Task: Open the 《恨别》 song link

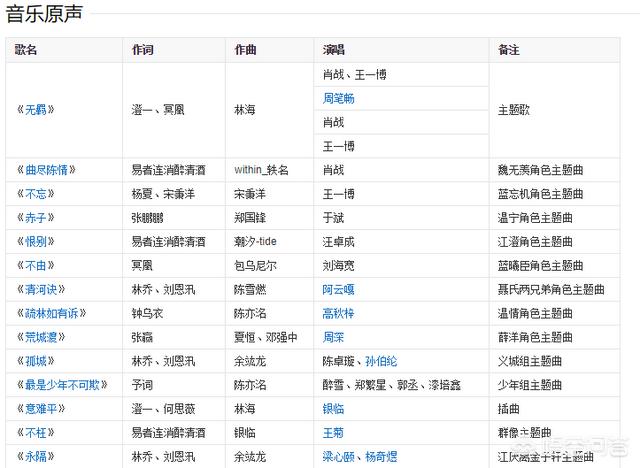Action: coord(34,242)
